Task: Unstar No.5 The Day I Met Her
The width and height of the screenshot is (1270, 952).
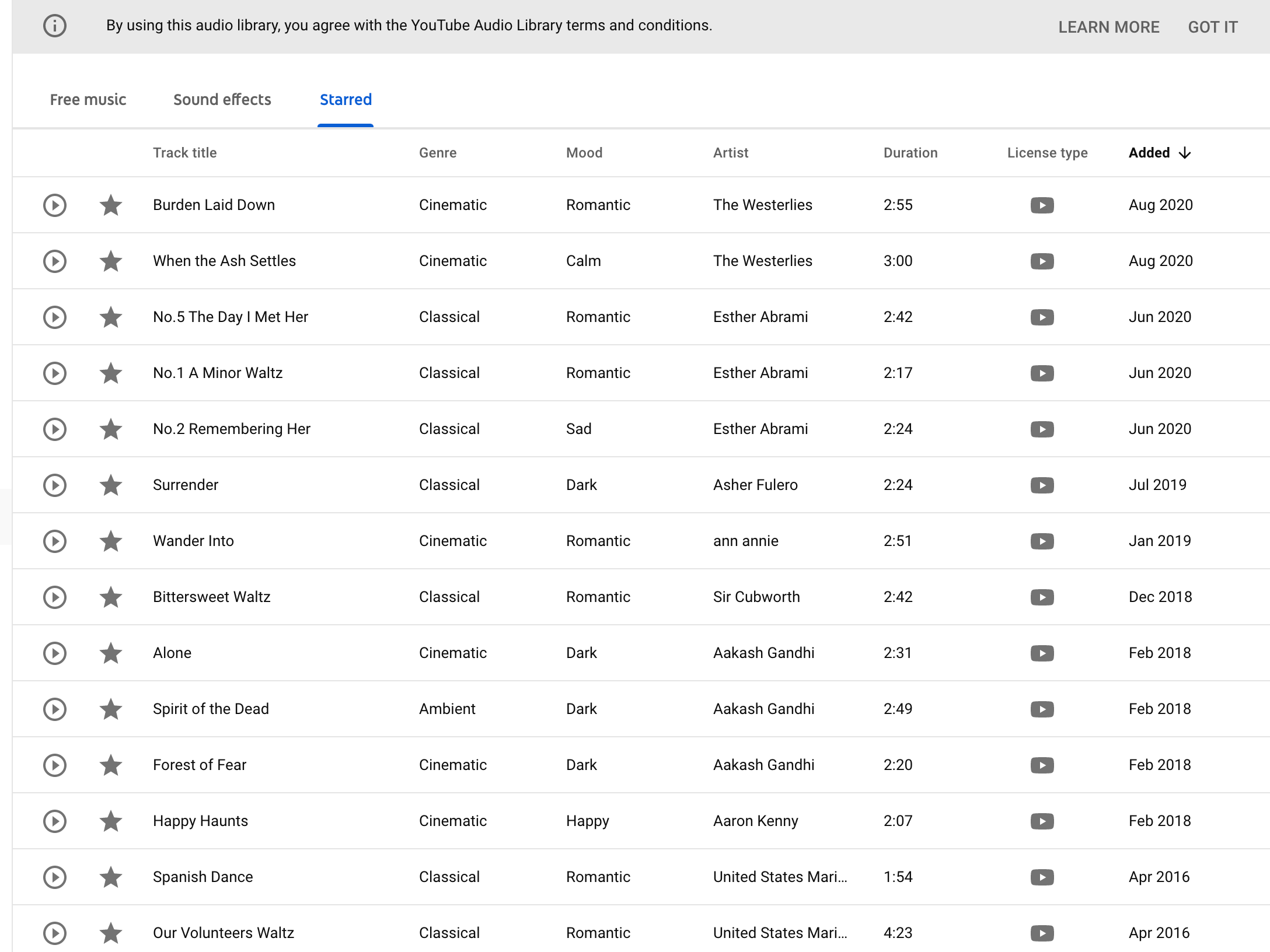Action: (x=111, y=317)
